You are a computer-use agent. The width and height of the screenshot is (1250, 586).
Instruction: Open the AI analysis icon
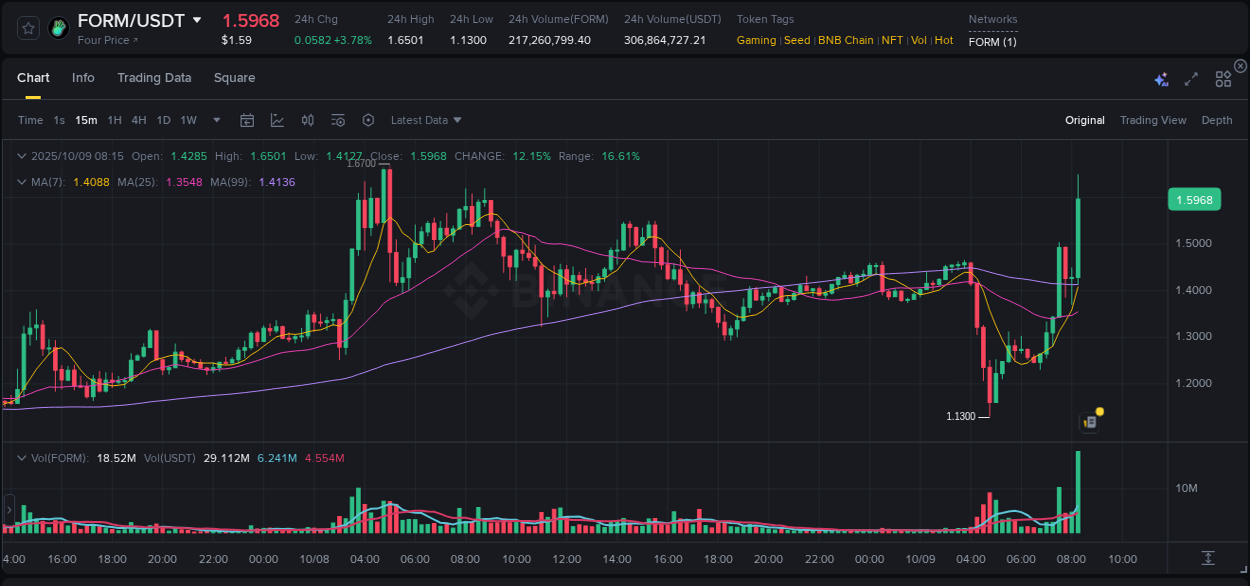point(1161,79)
